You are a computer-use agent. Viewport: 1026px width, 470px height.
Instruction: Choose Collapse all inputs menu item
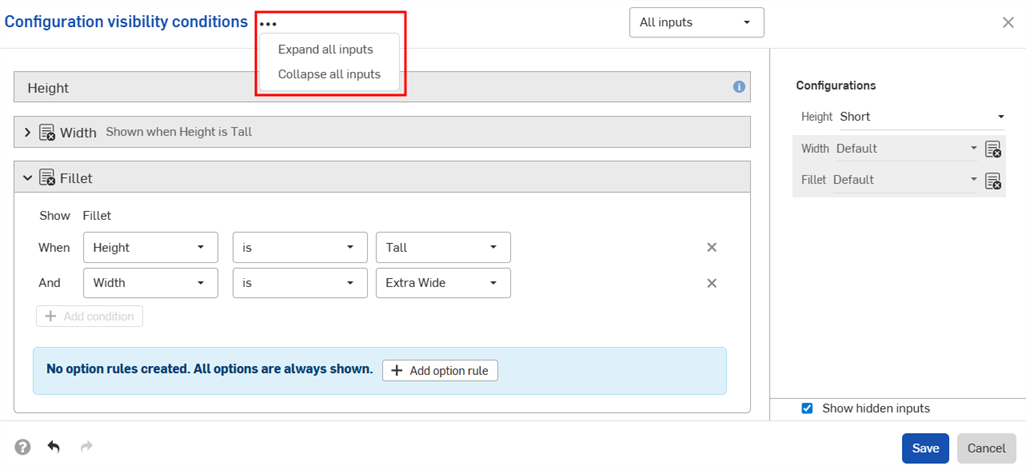pyautogui.click(x=329, y=75)
